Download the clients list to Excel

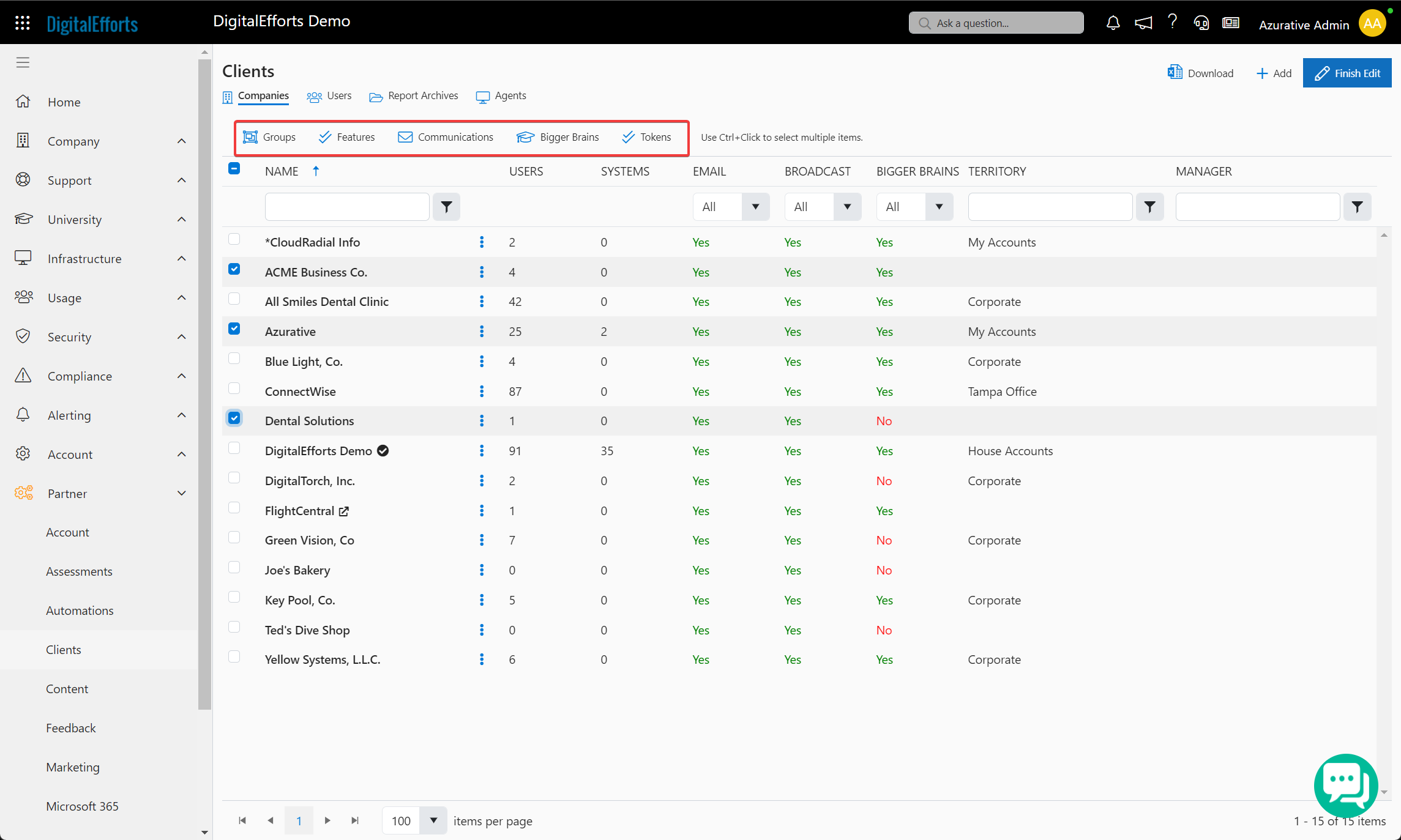pos(1200,73)
